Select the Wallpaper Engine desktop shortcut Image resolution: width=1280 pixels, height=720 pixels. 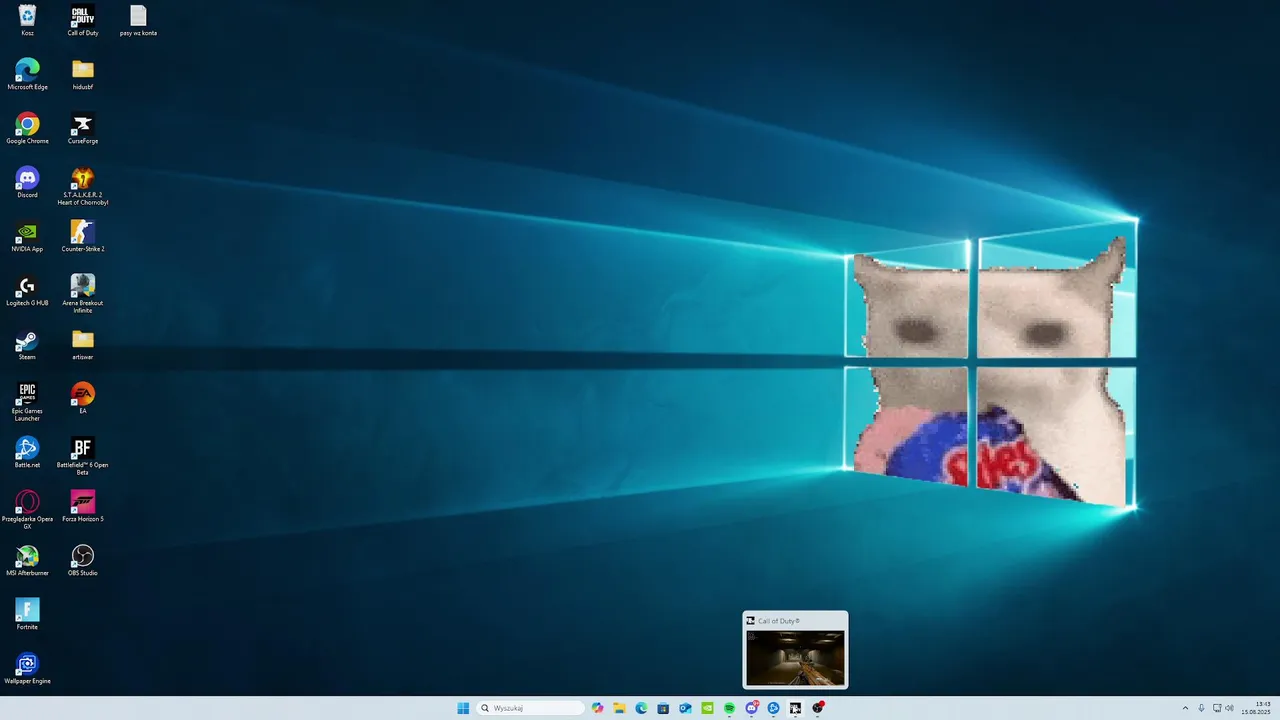(27, 668)
